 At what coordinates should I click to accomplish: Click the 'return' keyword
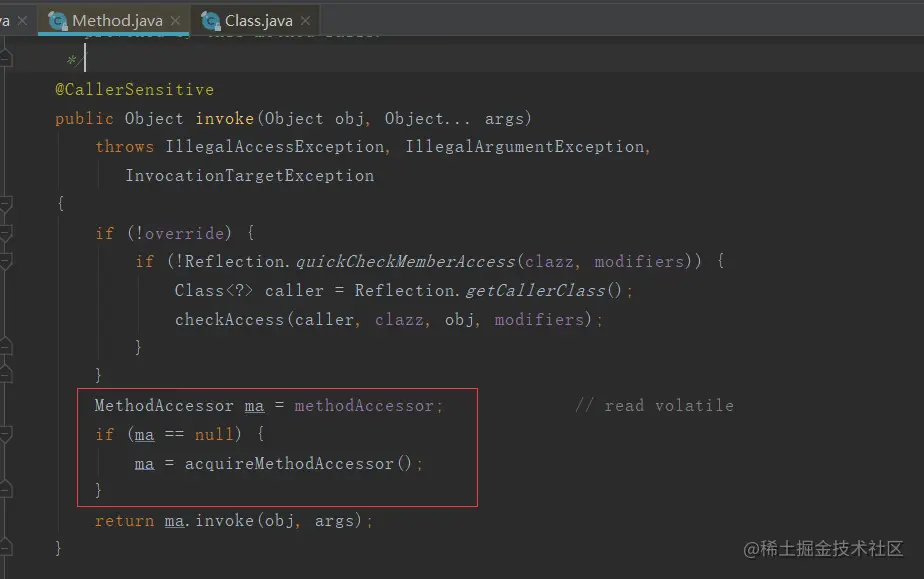click(x=124, y=521)
